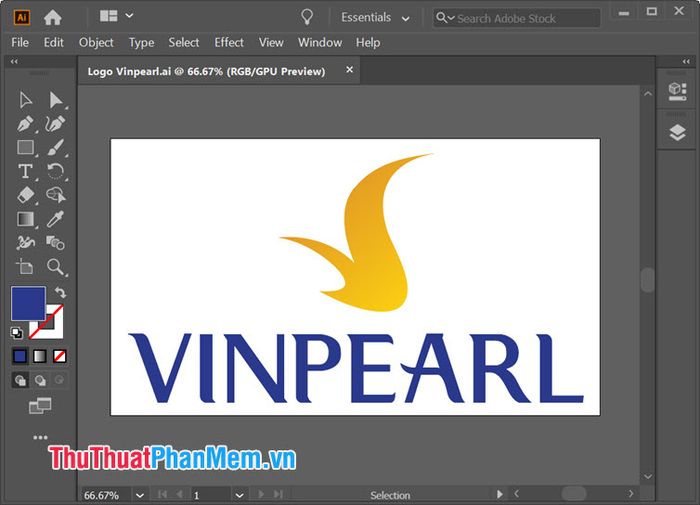Select the Artboard tool

click(25, 267)
